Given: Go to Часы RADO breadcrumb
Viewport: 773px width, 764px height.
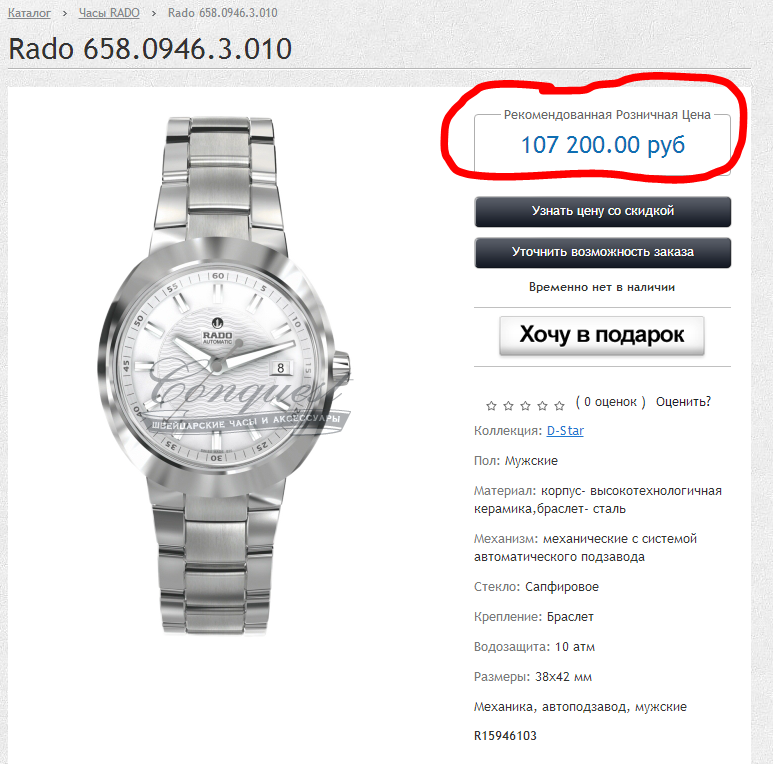Looking at the screenshot, I should point(109,13).
